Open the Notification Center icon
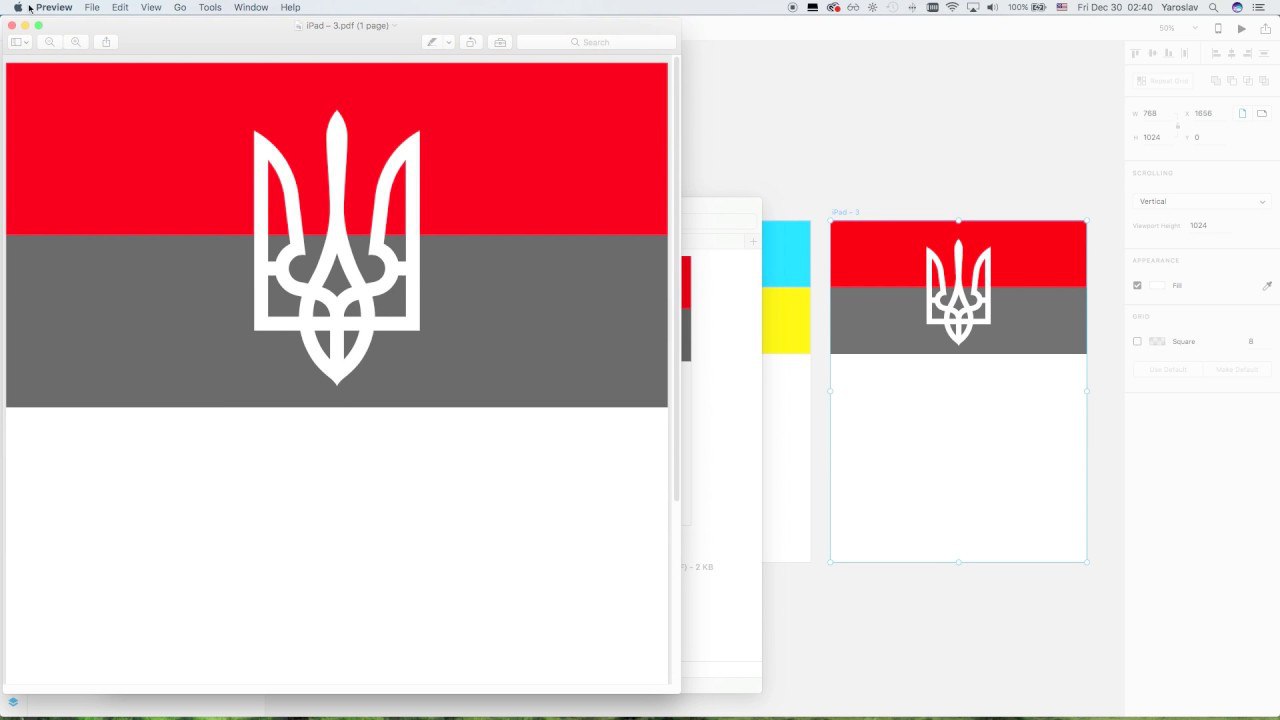Screen dimensions: 1280x720 pos(1258,7)
